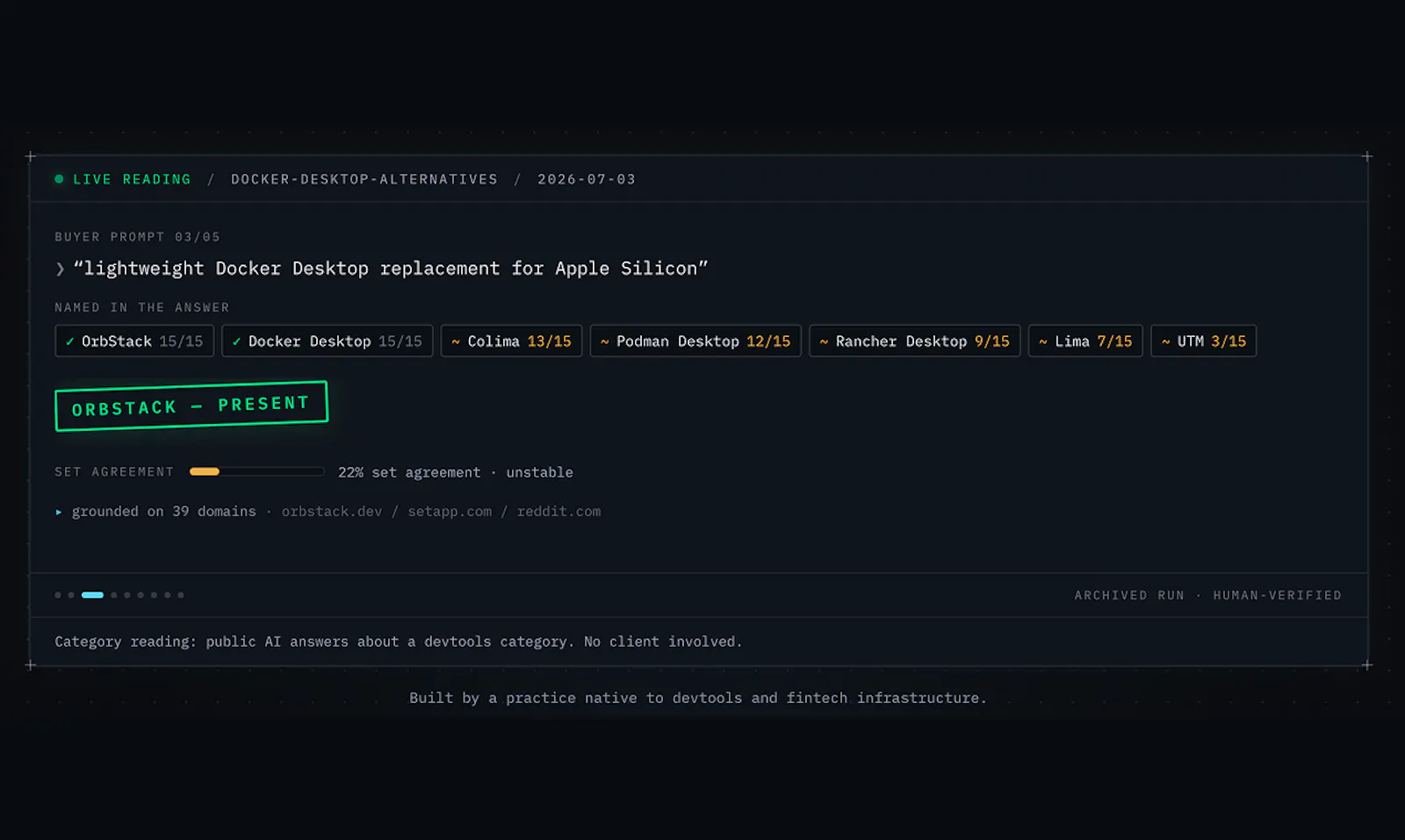The height and width of the screenshot is (840, 1405).
Task: Go to the last pagination dot
Action: (x=181, y=595)
